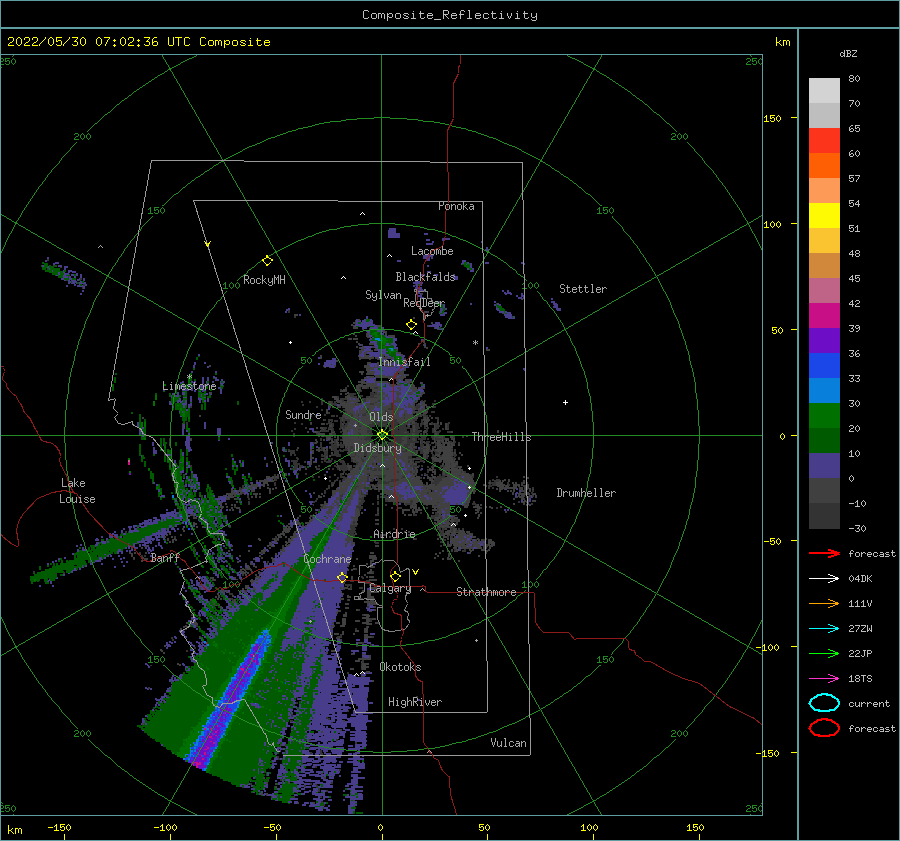Screen dimensions: 900x841
Task: Click the Composite_Reflectivity title
Action: pos(449,15)
